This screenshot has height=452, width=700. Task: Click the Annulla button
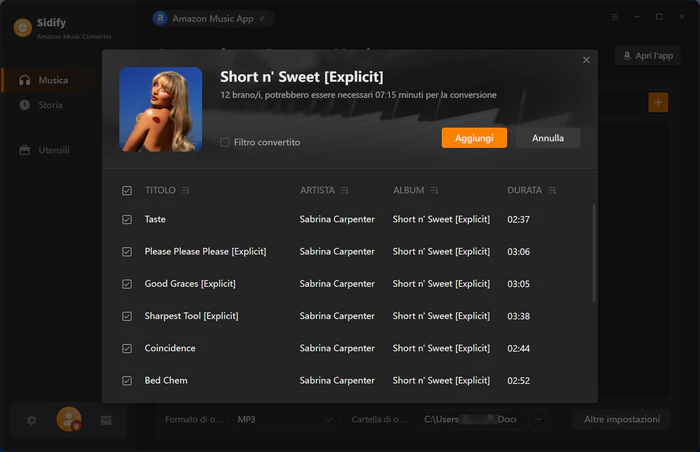548,138
